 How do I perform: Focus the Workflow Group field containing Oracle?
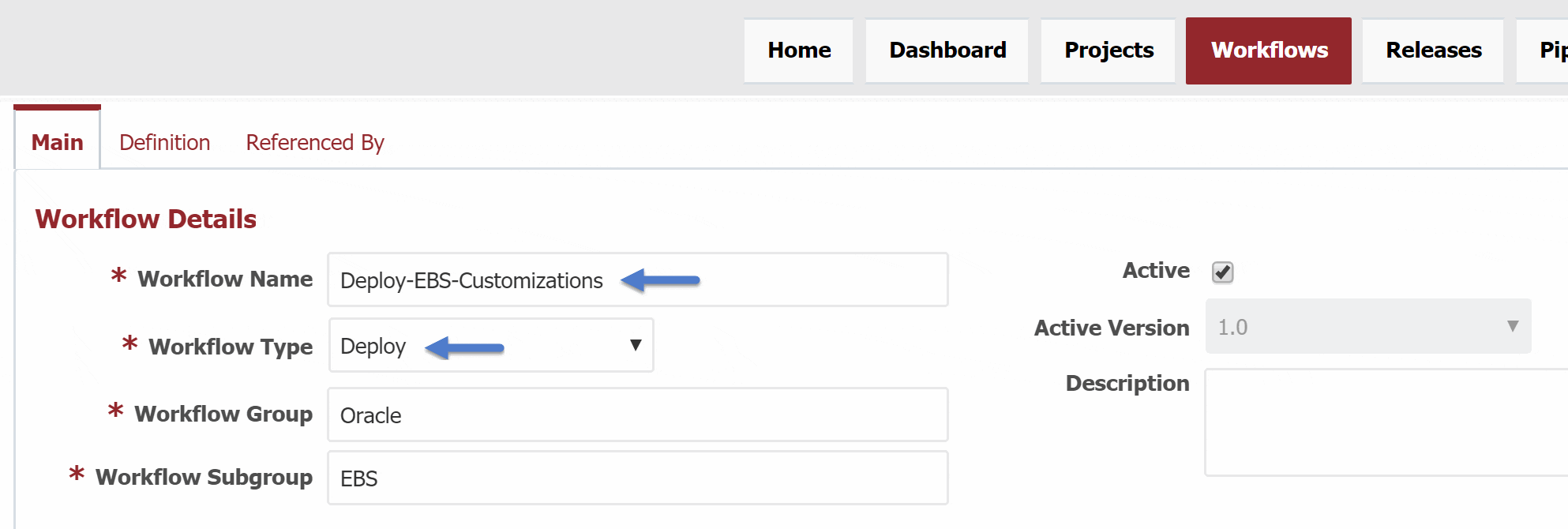(x=638, y=415)
